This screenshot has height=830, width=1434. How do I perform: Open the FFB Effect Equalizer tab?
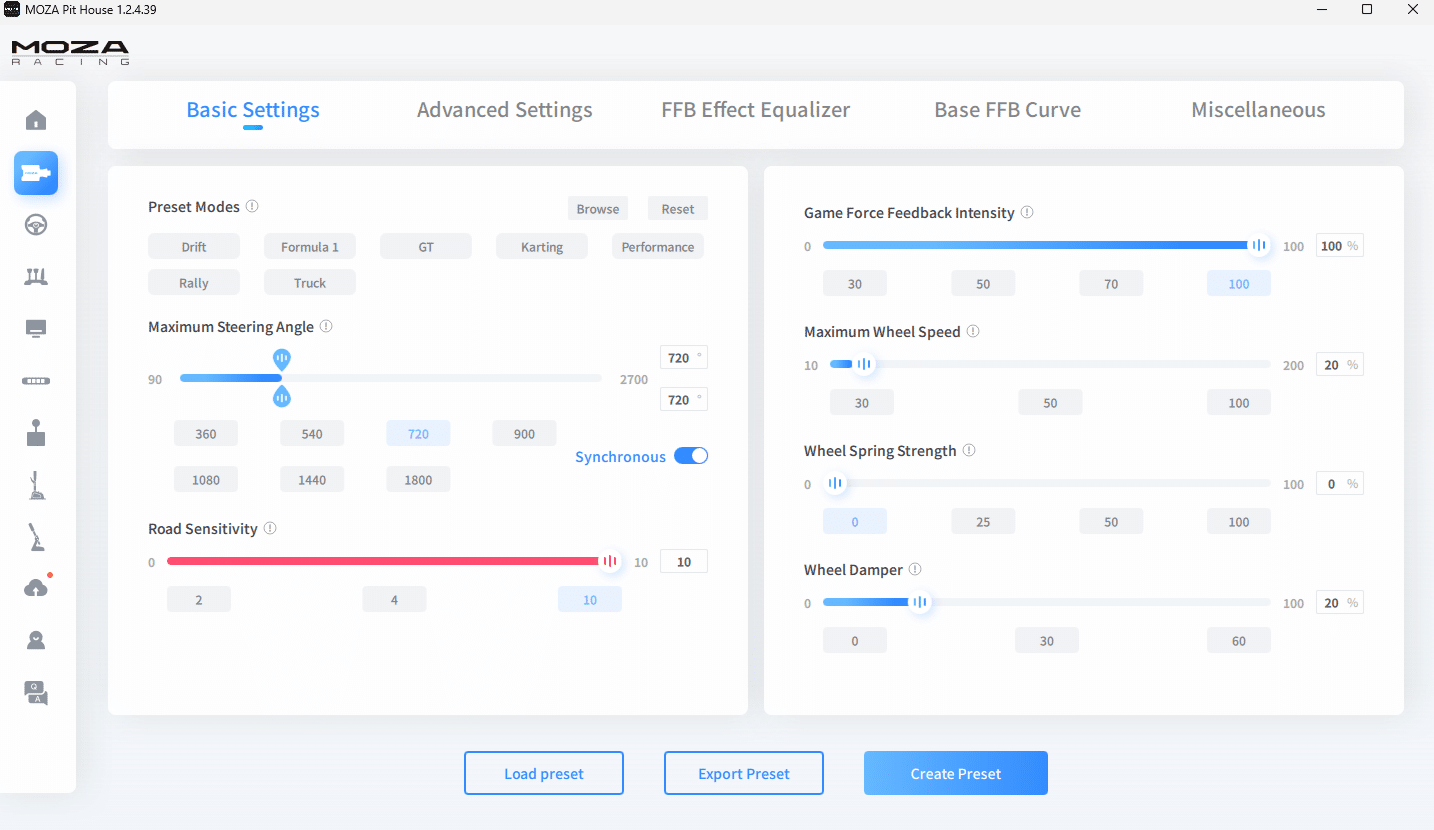[755, 110]
